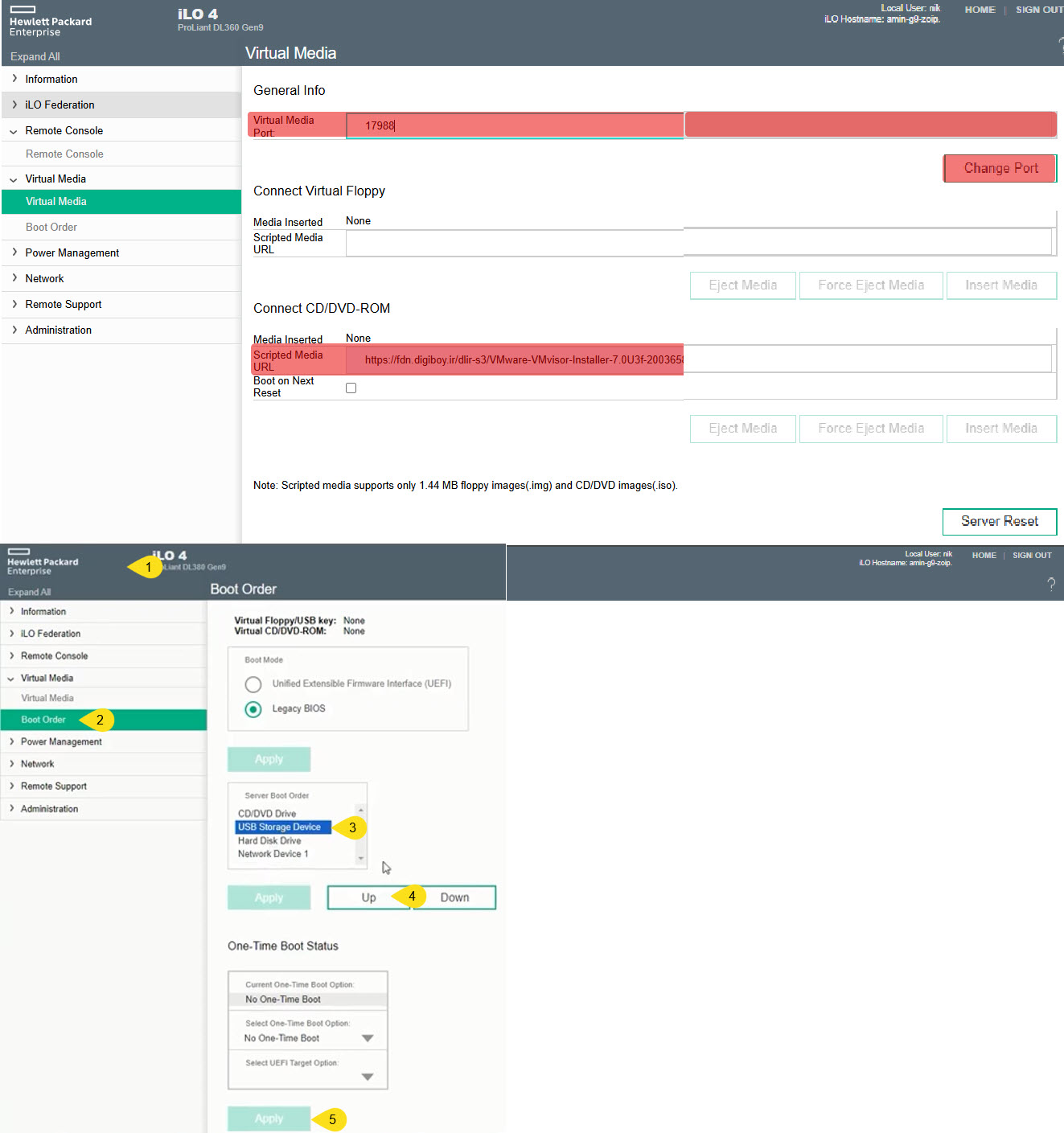
Task: Expand iLO Federation in Virtual Media window sidebar
Action: 14,105
